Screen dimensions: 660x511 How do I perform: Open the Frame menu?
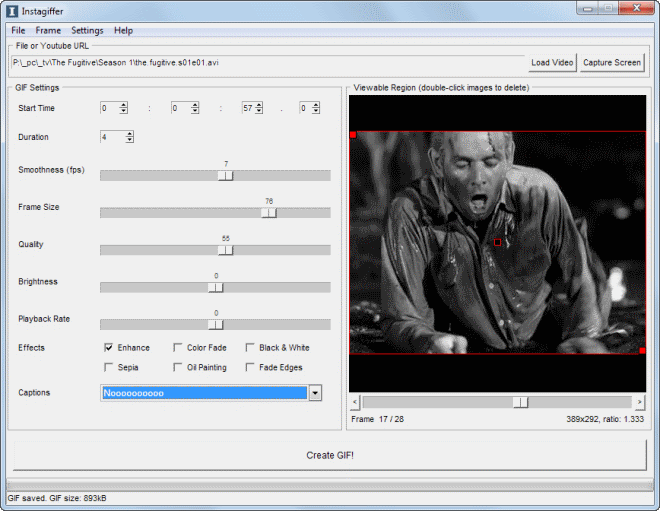48,30
